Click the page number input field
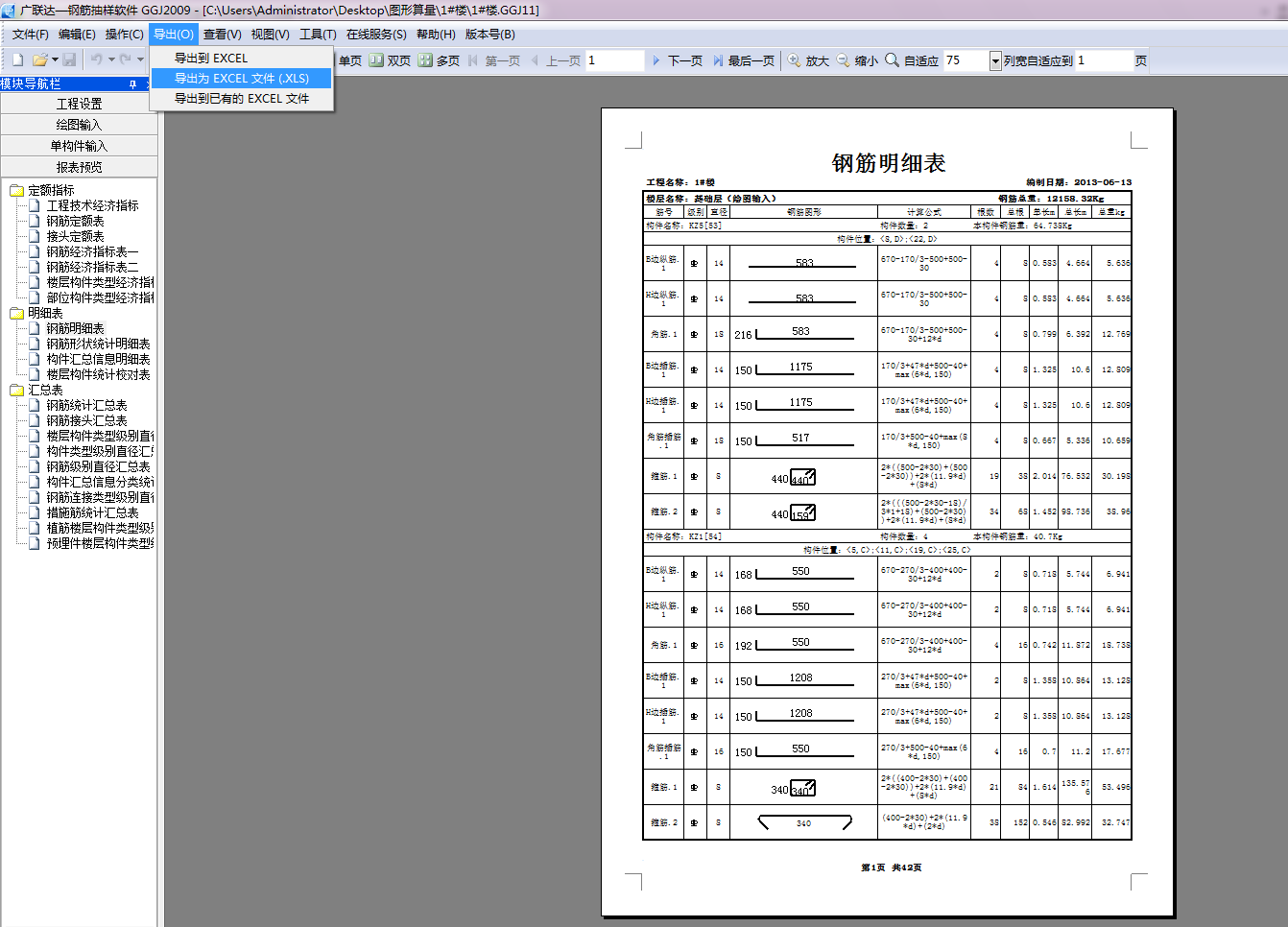The width and height of the screenshot is (1288, 927). coord(614,60)
